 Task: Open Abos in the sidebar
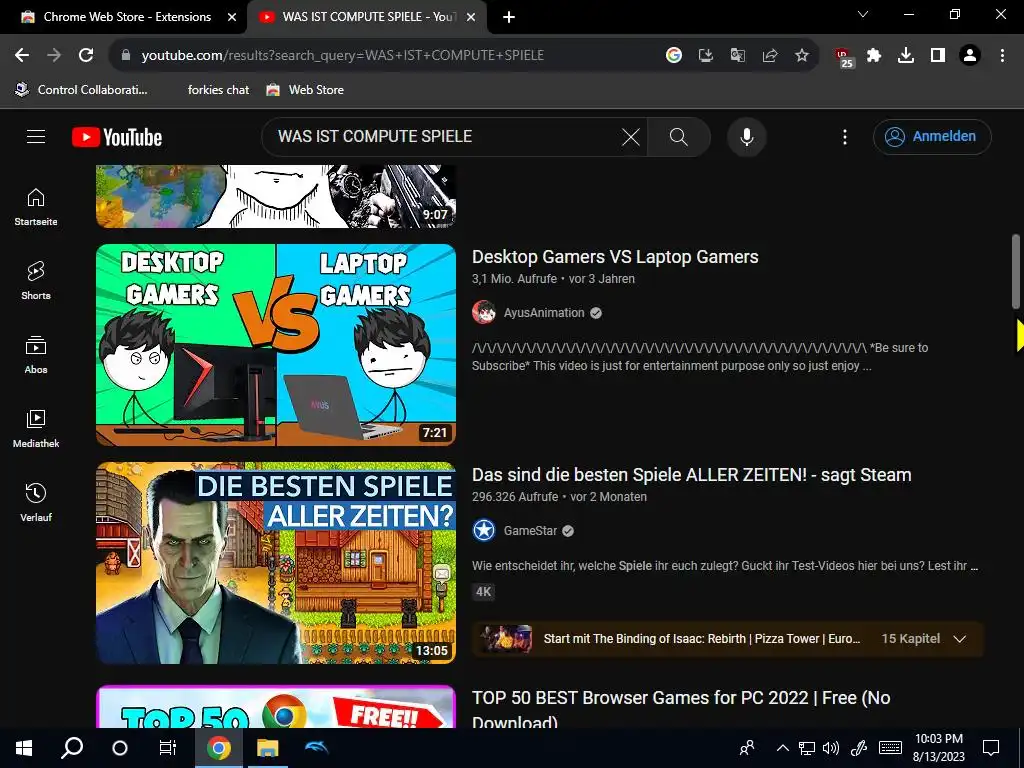pyautogui.click(x=36, y=355)
